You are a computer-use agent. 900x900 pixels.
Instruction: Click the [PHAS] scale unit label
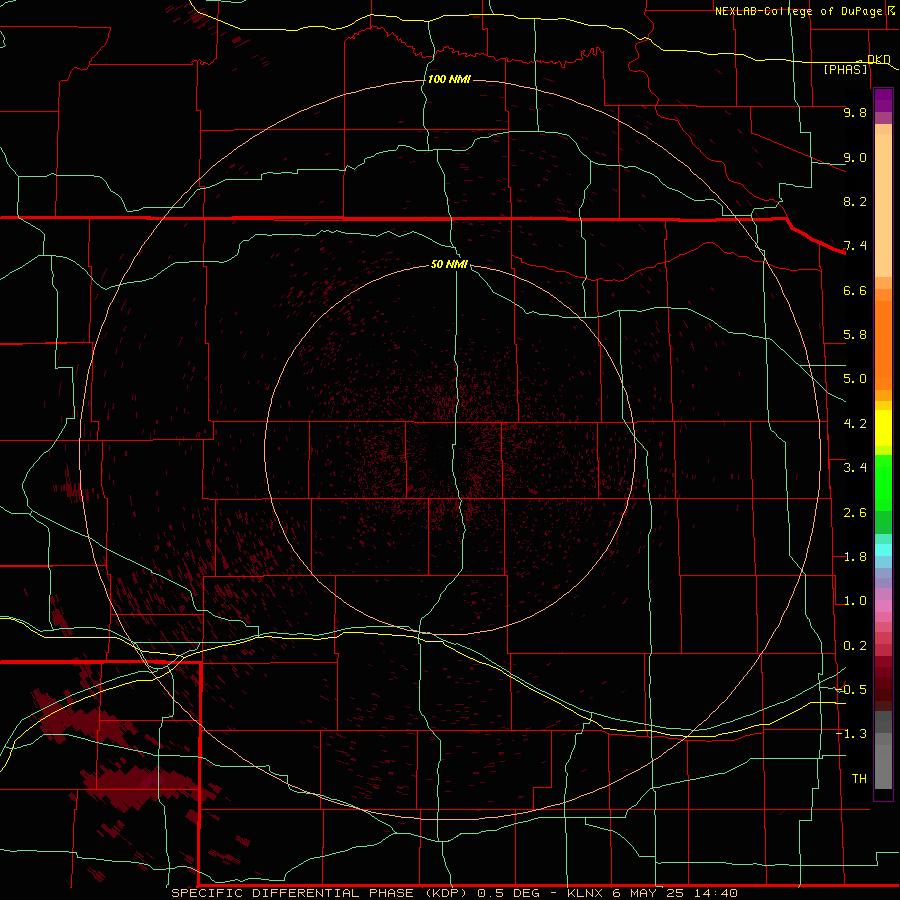pyautogui.click(x=845, y=70)
